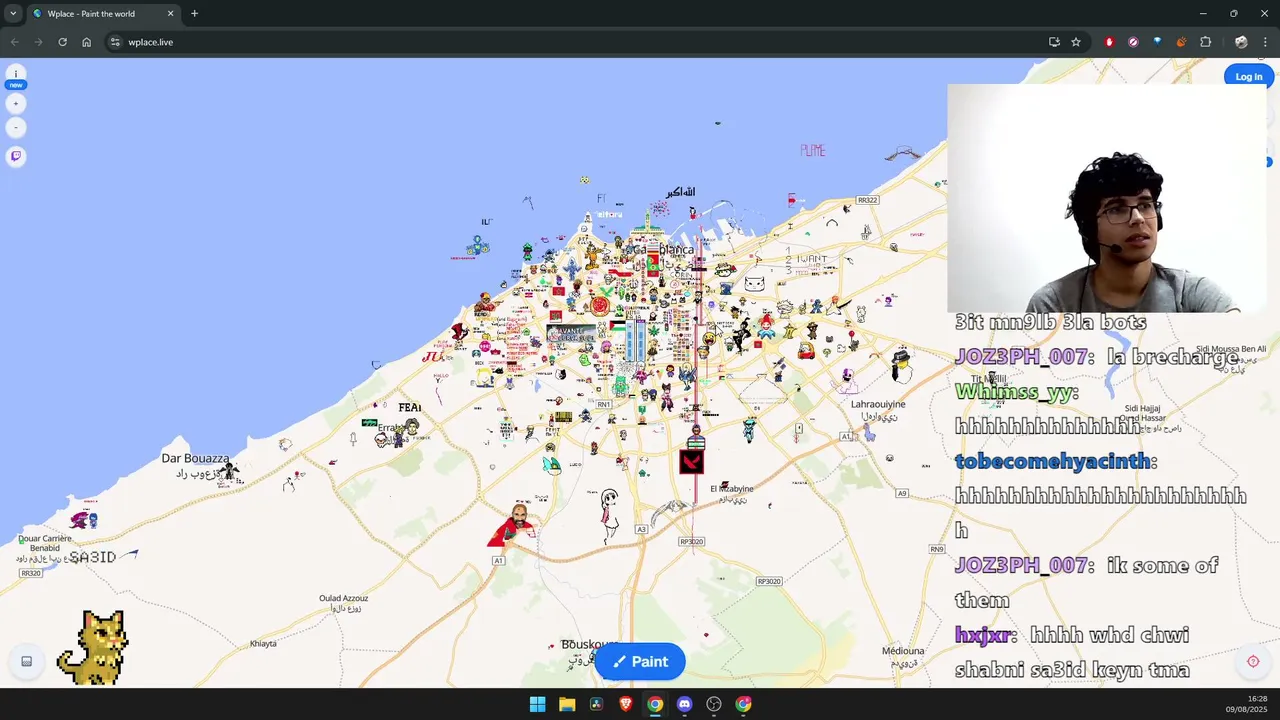Open the orange extension icon

tap(1181, 42)
